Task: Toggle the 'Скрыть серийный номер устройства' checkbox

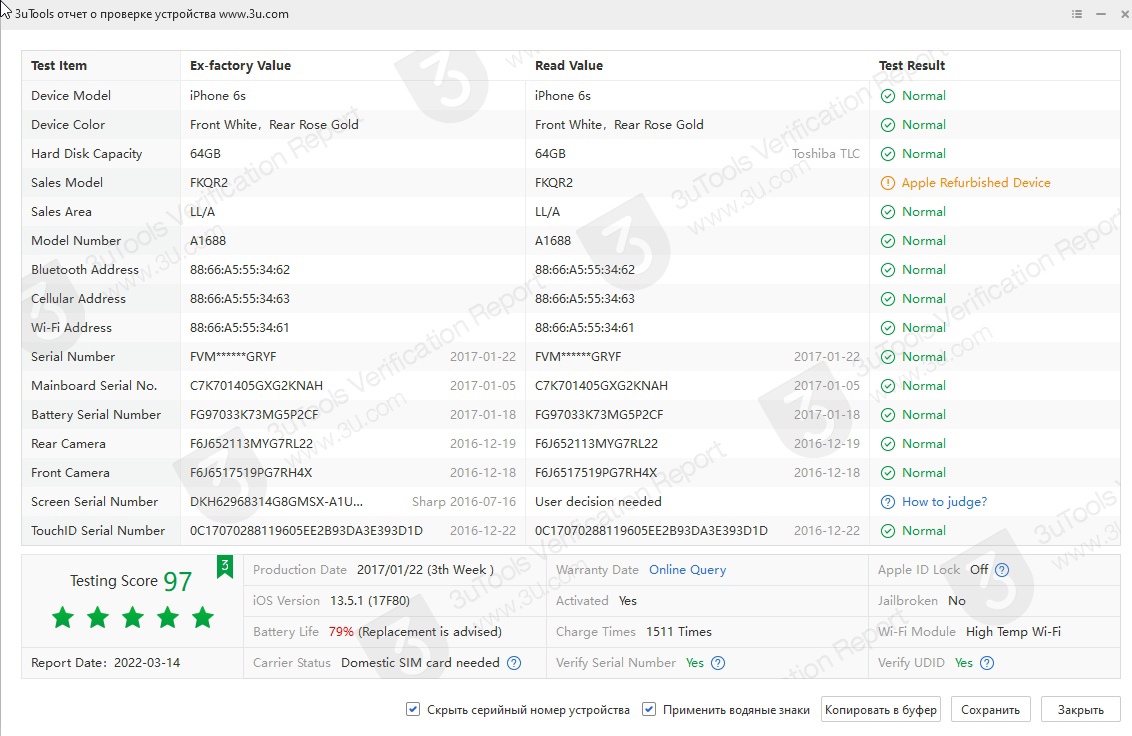Action: click(x=413, y=709)
